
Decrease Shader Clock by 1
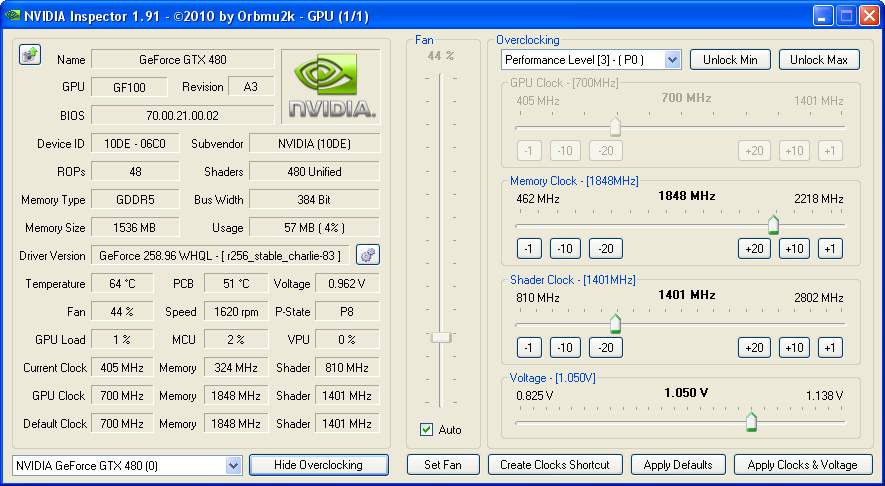529,348
